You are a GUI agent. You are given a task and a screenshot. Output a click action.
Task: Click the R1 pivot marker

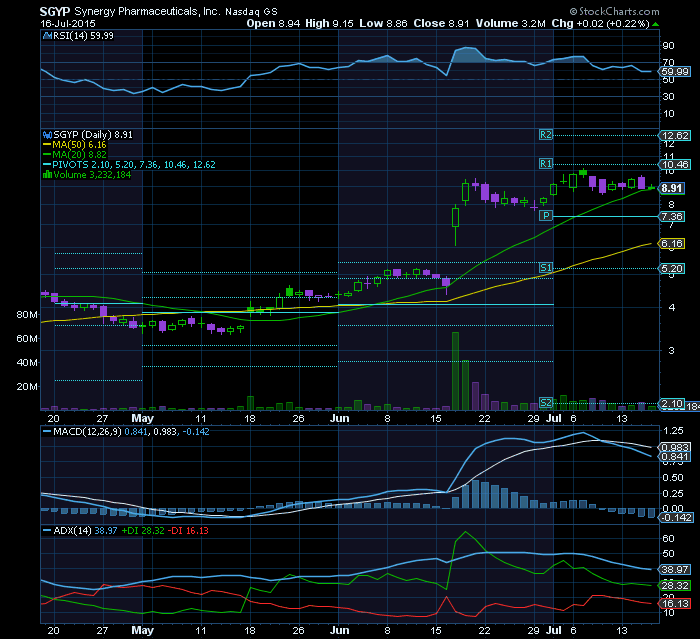(x=546, y=164)
